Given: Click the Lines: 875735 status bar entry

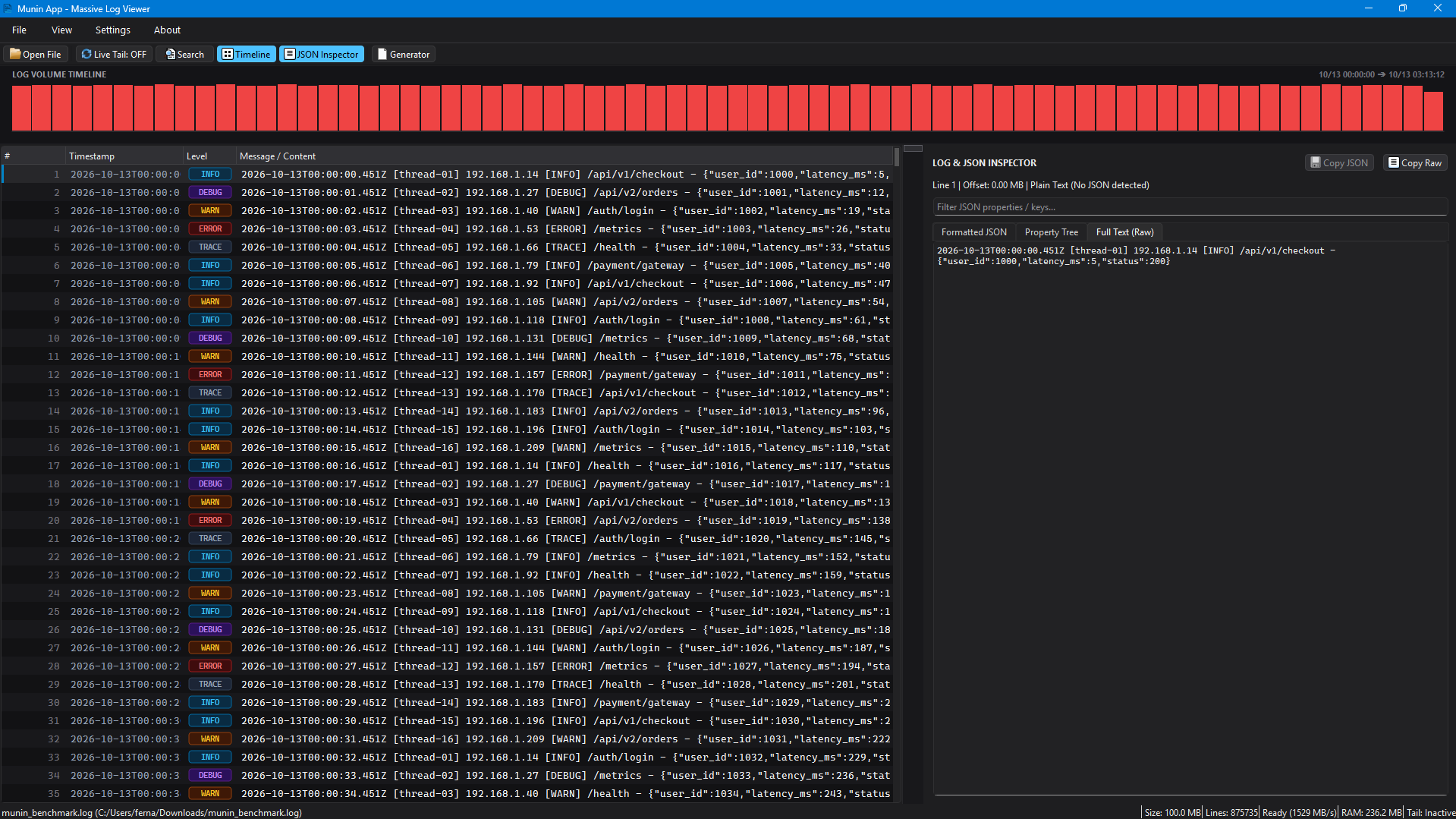Looking at the screenshot, I should [x=1231, y=812].
